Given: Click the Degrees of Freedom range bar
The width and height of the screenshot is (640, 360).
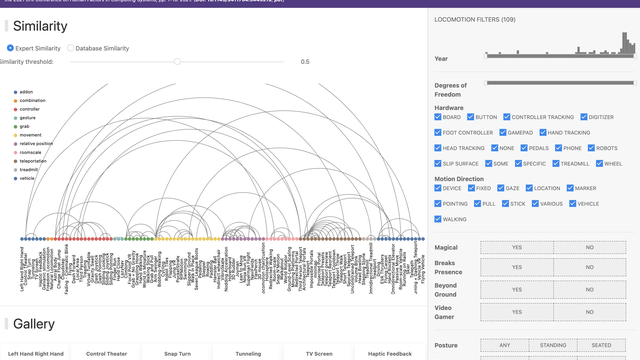Looking at the screenshot, I should [x=560, y=83].
